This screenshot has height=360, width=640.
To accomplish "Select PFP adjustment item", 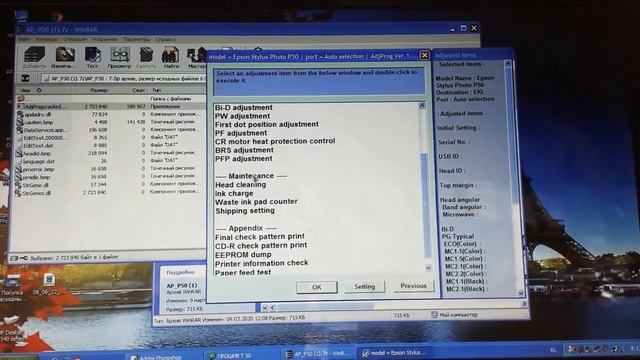I will coord(244,158).
